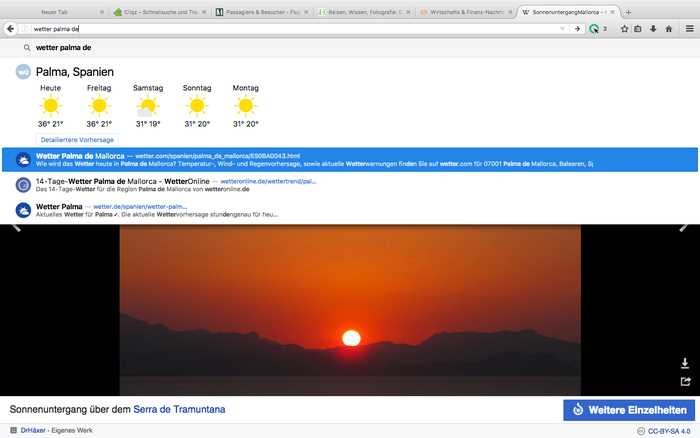Image resolution: width=700 pixels, height=438 pixels.
Task: Show previous image with left chevron
Action: (17, 228)
